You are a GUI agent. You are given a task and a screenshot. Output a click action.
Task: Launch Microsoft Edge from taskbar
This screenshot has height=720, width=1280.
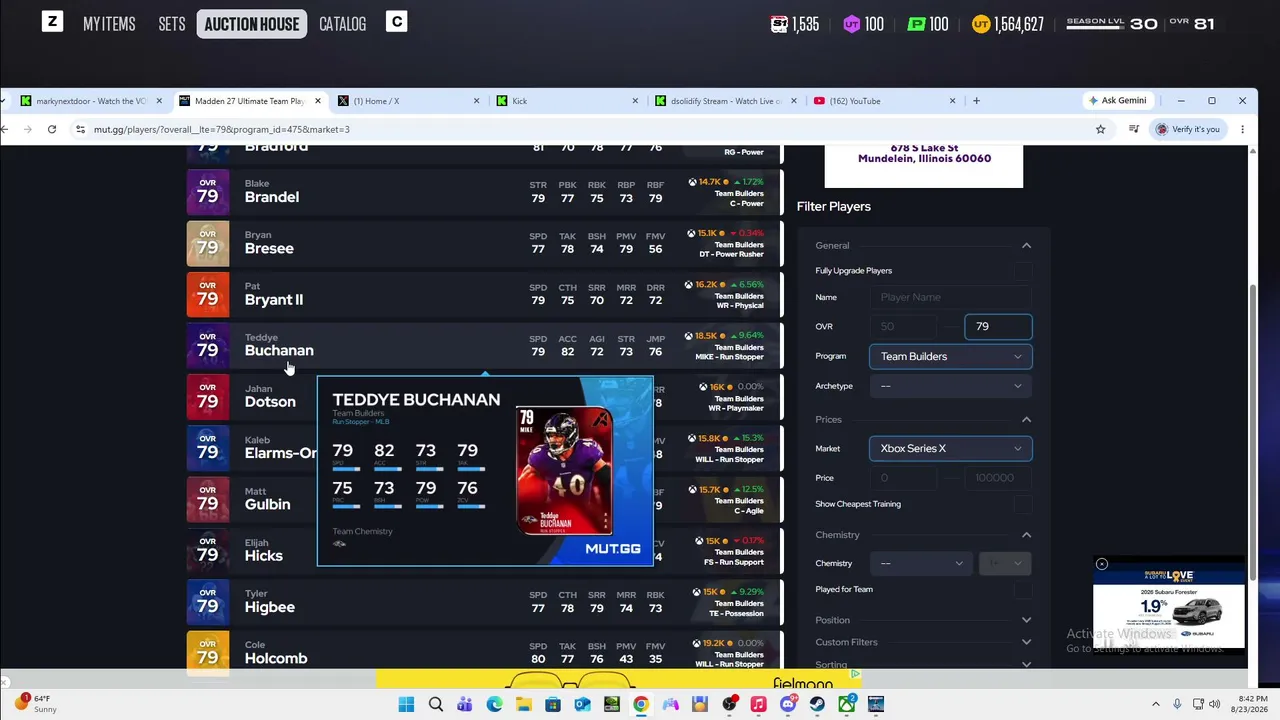pyautogui.click(x=494, y=705)
